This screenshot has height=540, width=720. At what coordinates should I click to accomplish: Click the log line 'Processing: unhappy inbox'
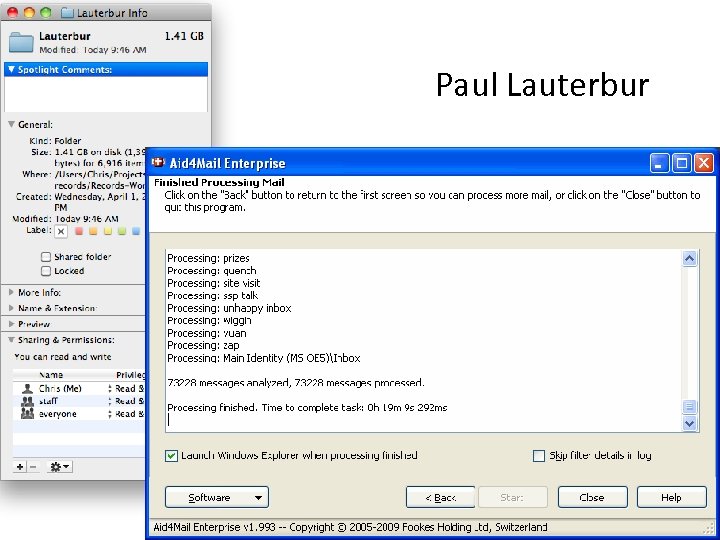coord(229,308)
